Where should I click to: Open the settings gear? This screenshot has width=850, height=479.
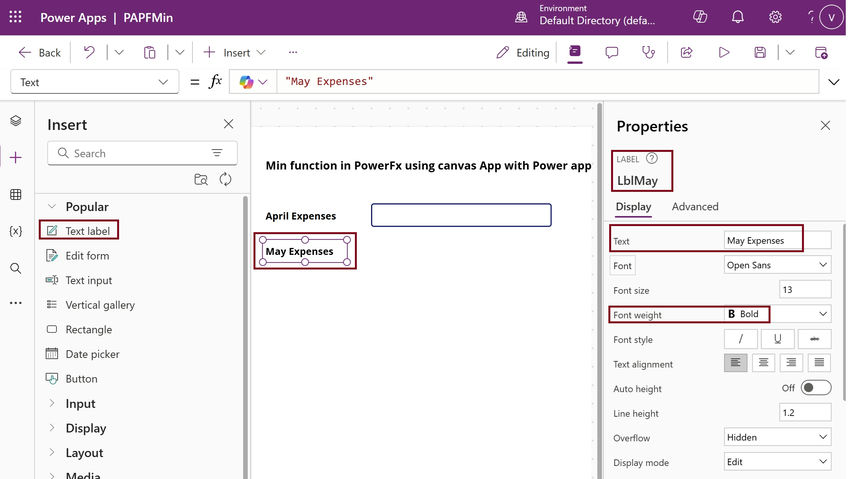point(775,17)
